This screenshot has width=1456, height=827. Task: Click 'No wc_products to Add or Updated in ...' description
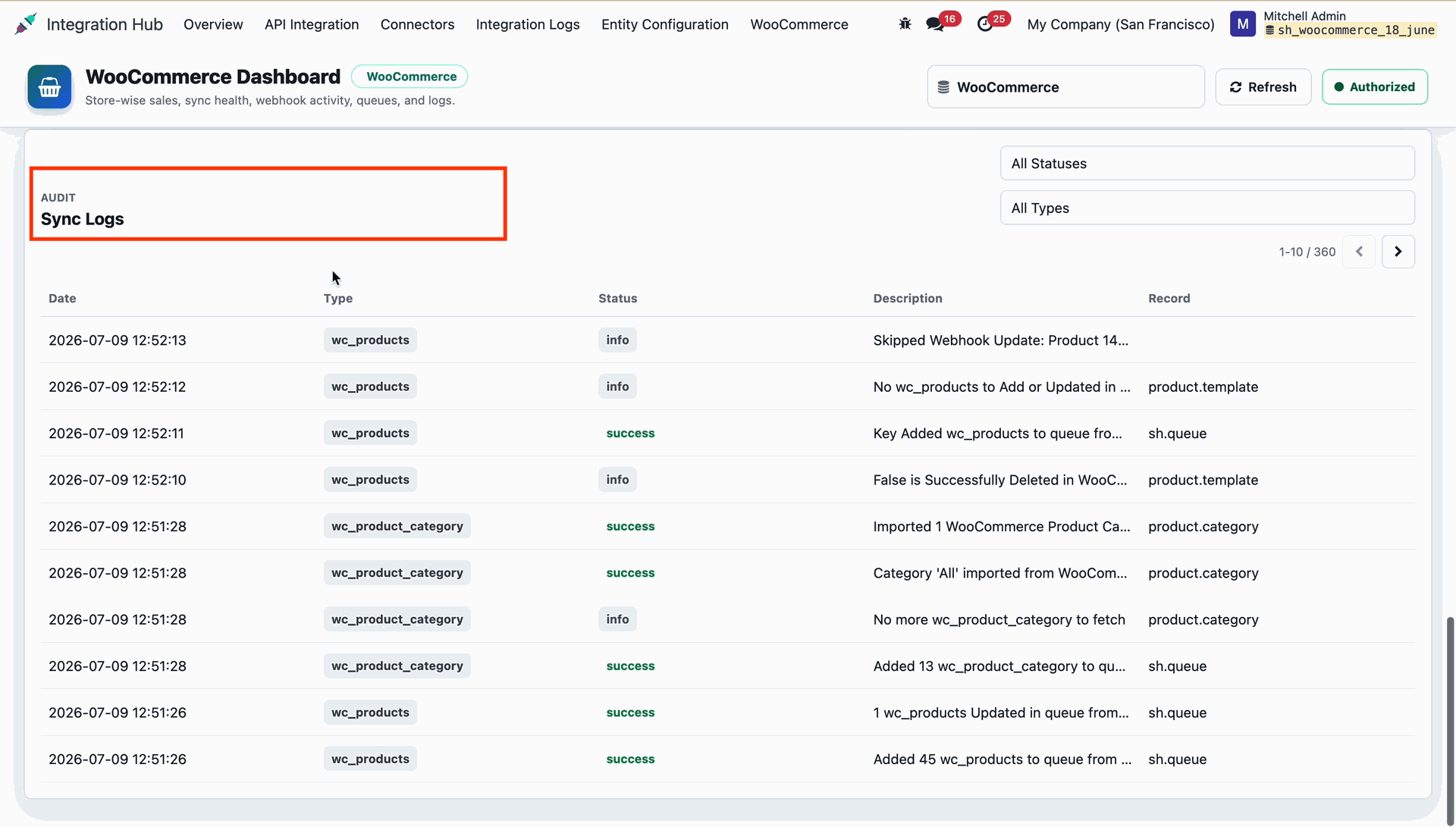(1002, 387)
